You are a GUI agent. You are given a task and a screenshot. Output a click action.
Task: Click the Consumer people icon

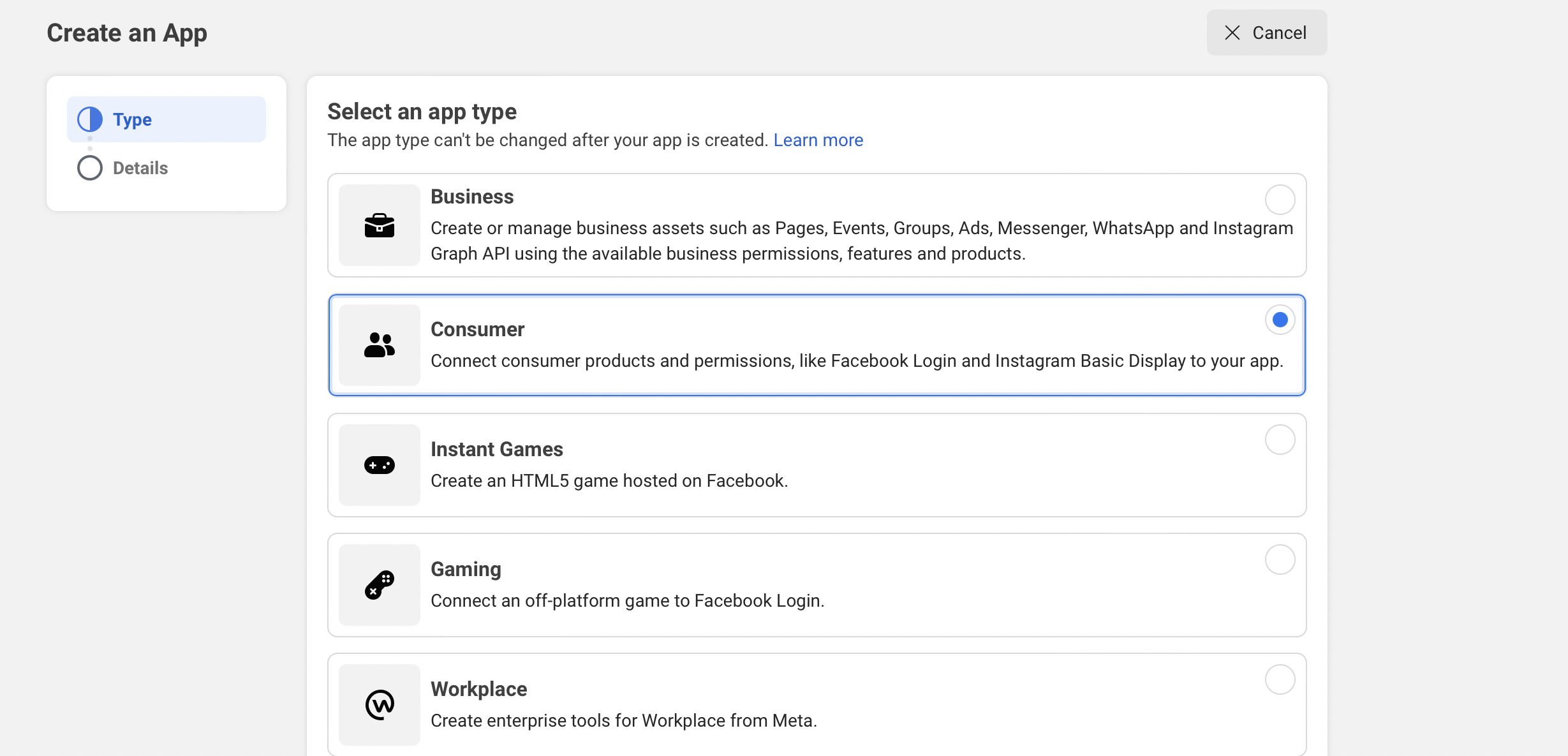(379, 345)
